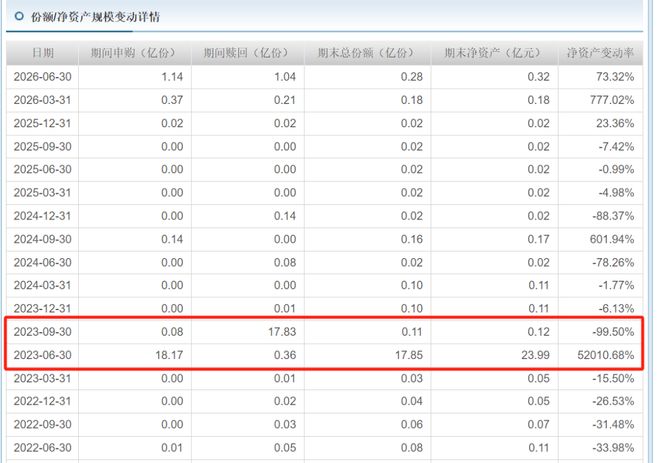Click the 18.17 subscription value
The height and width of the screenshot is (463, 660).
tap(169, 355)
